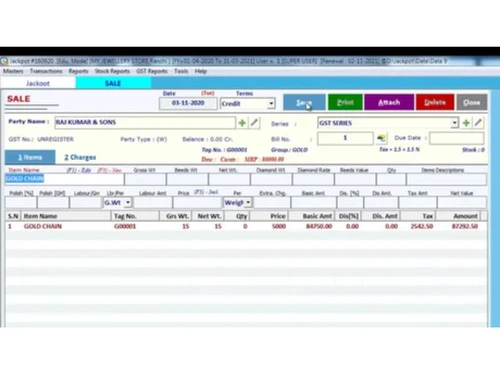Click the Bill No. input field
Image resolution: width=500 pixels, height=375 pixels.
[345, 138]
